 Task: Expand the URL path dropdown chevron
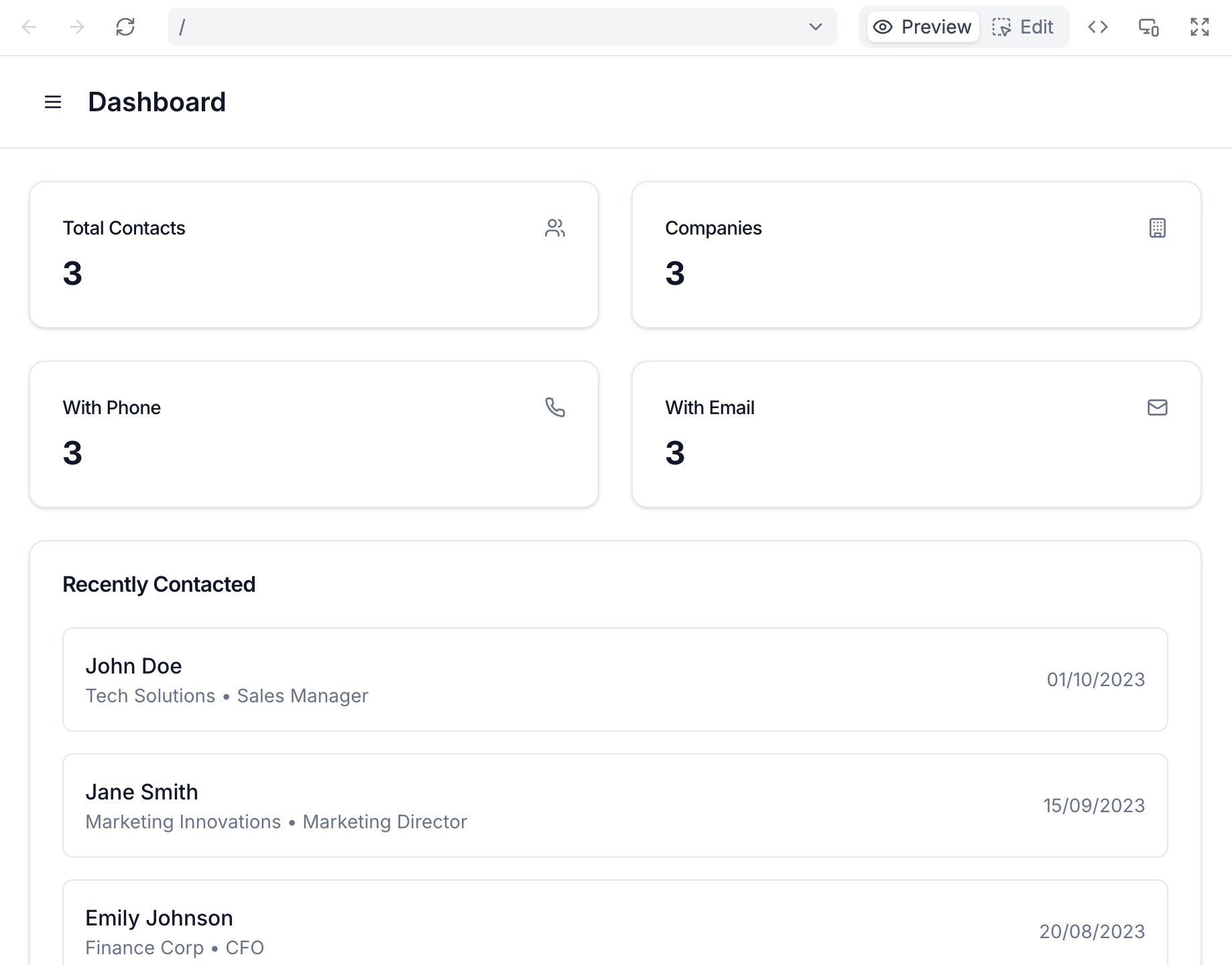[815, 27]
